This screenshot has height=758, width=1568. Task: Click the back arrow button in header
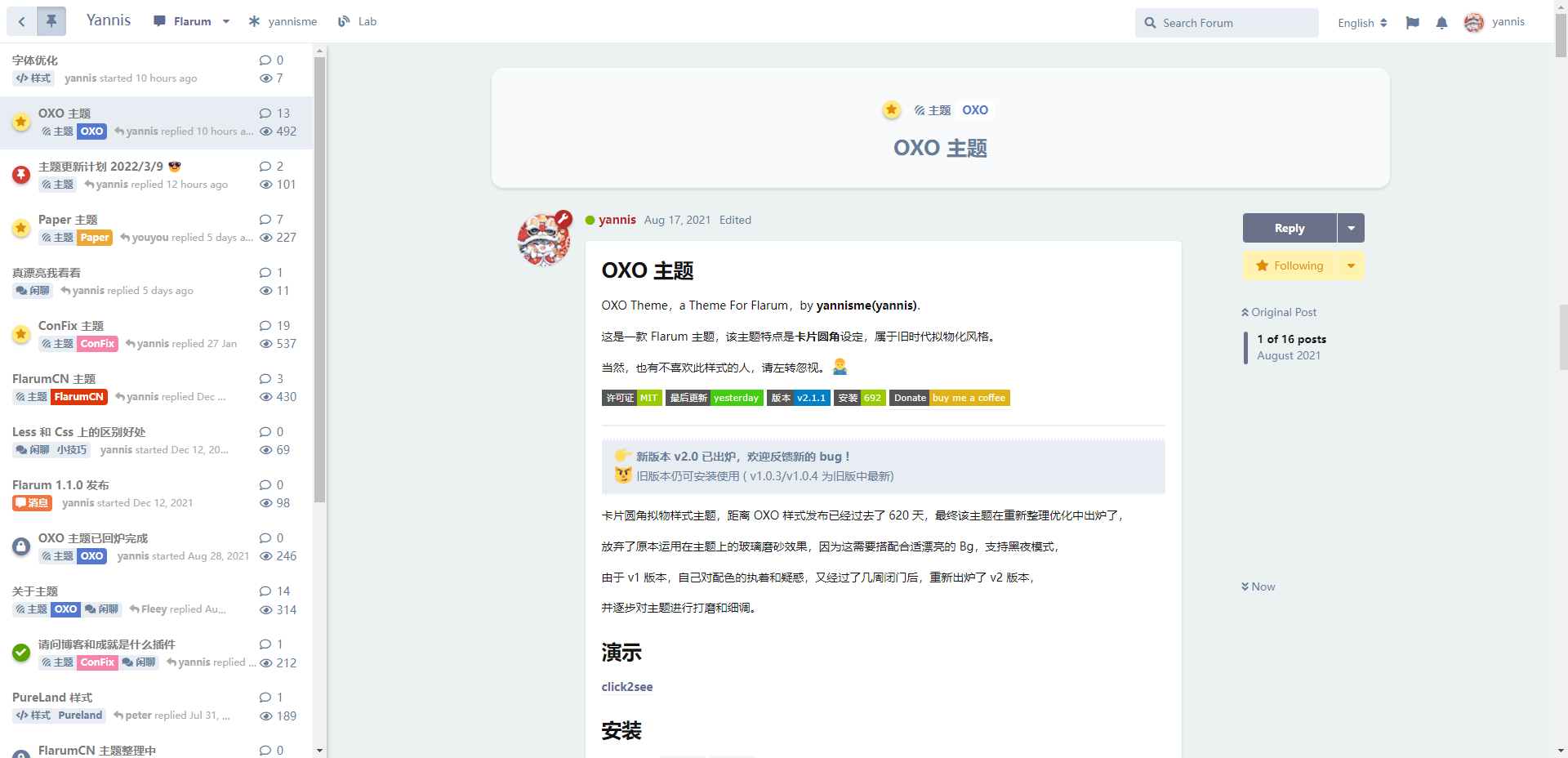[22, 21]
